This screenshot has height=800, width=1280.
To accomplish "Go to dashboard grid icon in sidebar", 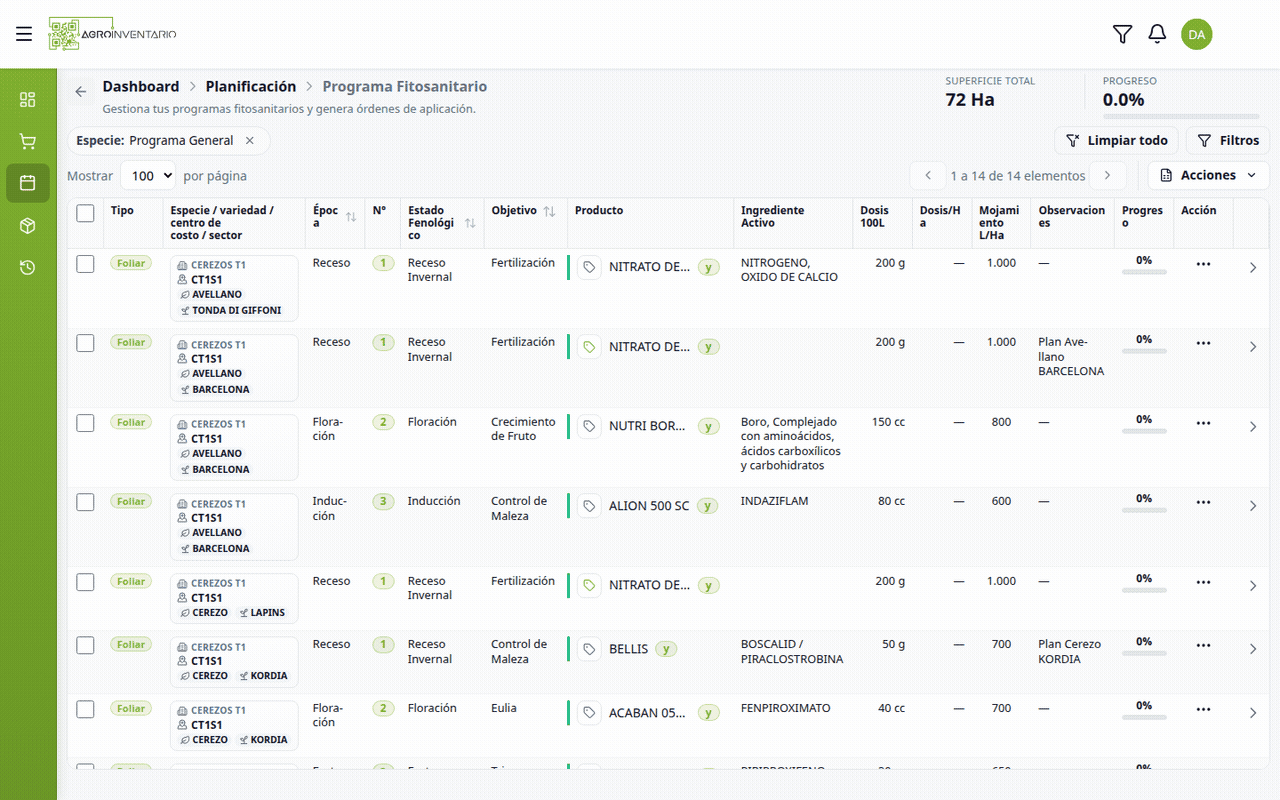I will pyautogui.click(x=28, y=99).
